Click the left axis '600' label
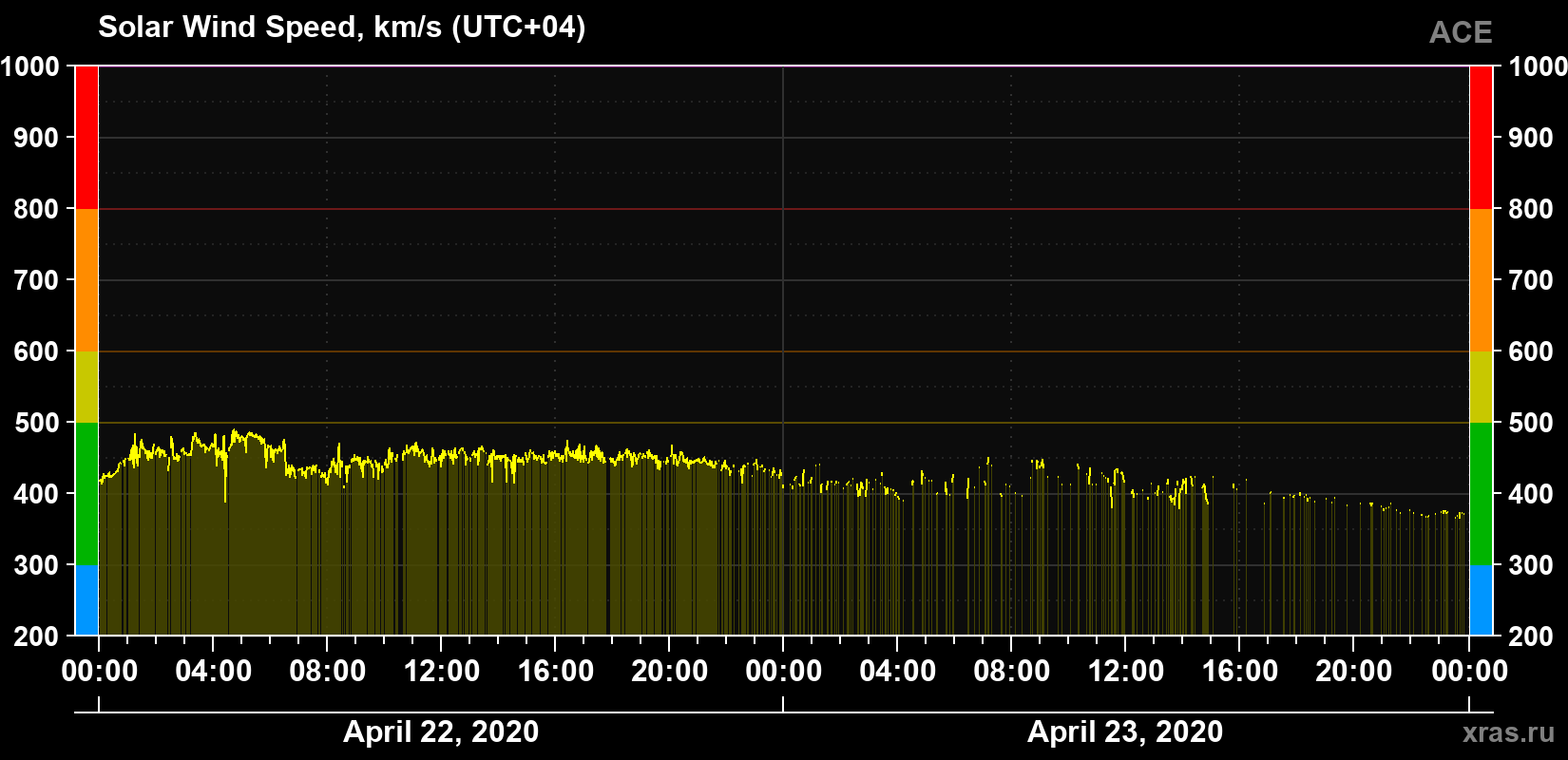The height and width of the screenshot is (760, 1568). coord(37,351)
